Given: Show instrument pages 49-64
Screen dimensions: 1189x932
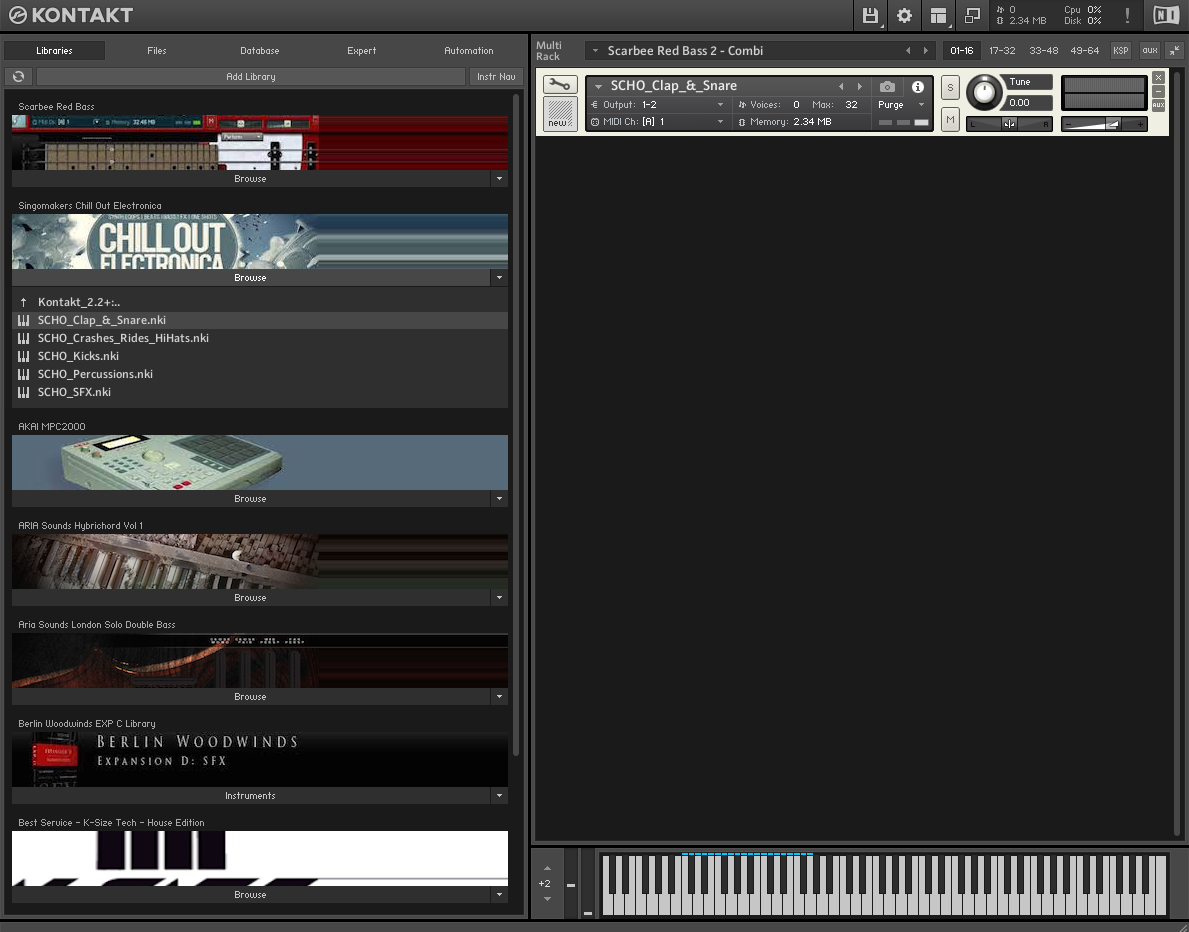Looking at the screenshot, I should (x=1084, y=51).
